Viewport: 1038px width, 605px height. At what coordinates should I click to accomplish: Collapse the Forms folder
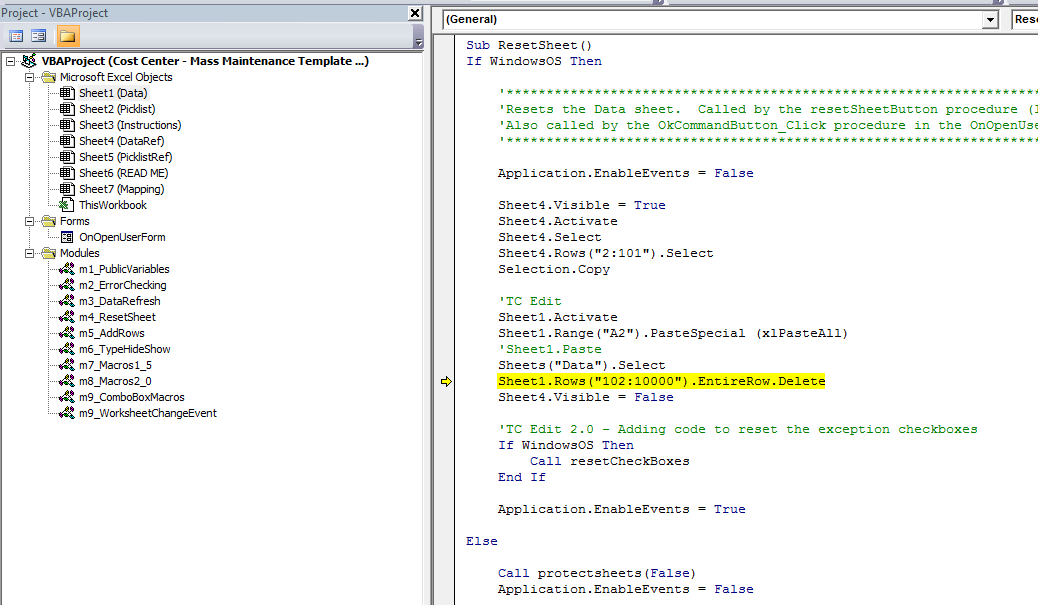click(28, 221)
